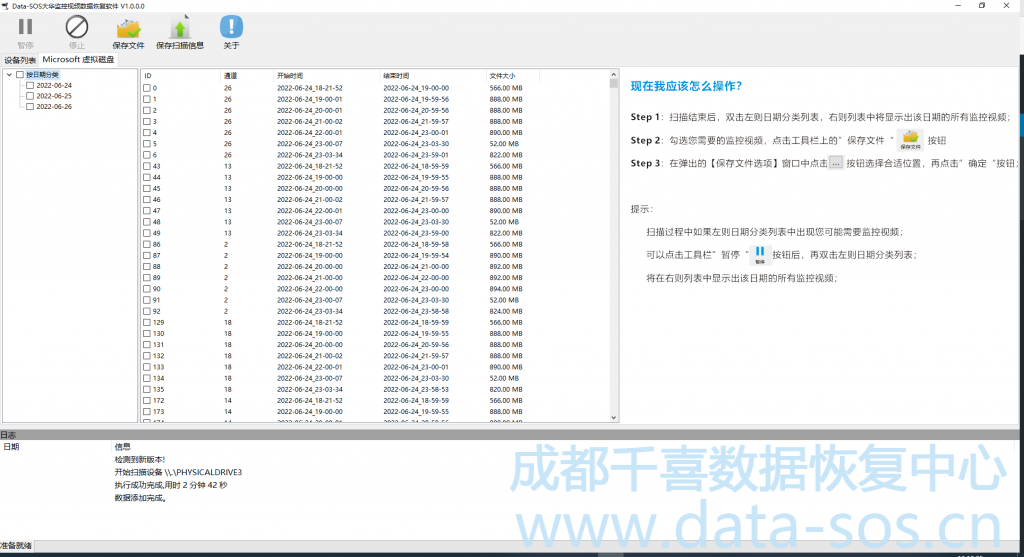Click log entry 数据添加完成。
Screen dimensions: 1024x557
pyautogui.click(x=140, y=498)
